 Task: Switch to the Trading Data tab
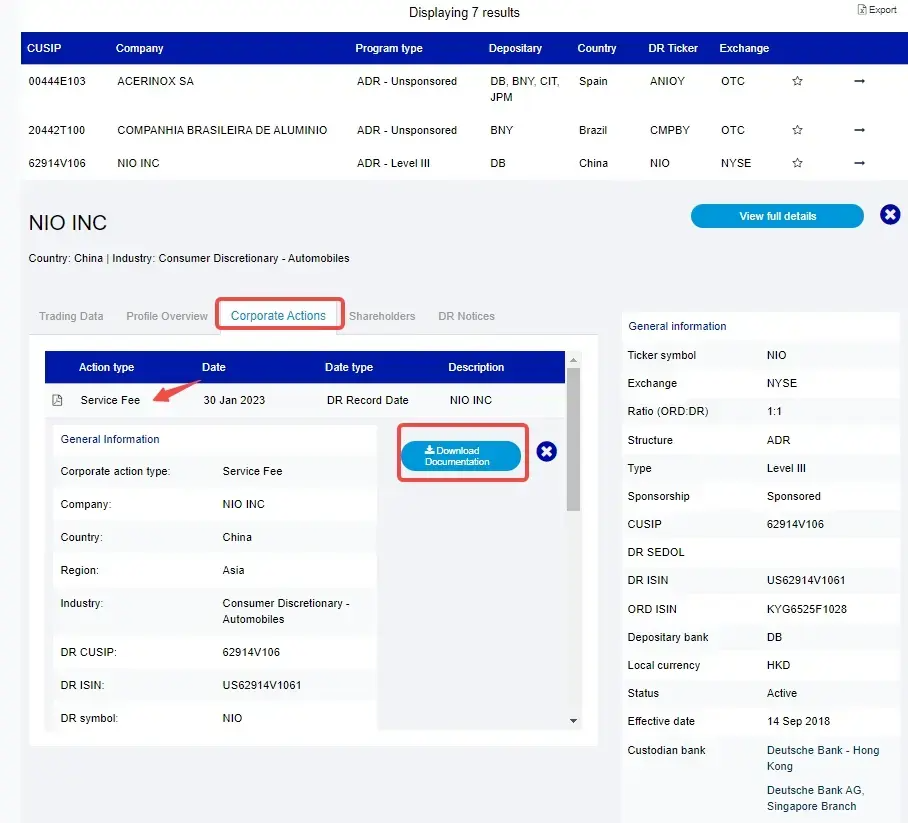click(71, 316)
